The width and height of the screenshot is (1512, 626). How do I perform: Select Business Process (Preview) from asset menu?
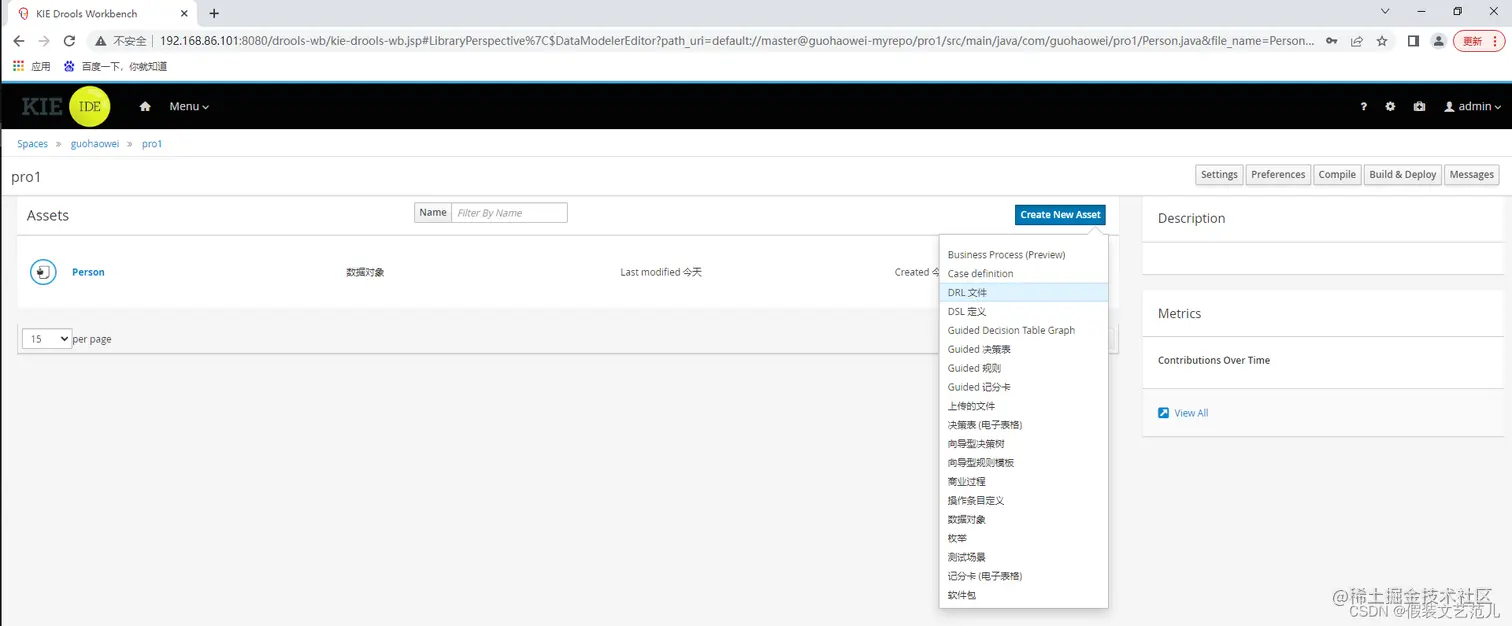[1024, 255]
